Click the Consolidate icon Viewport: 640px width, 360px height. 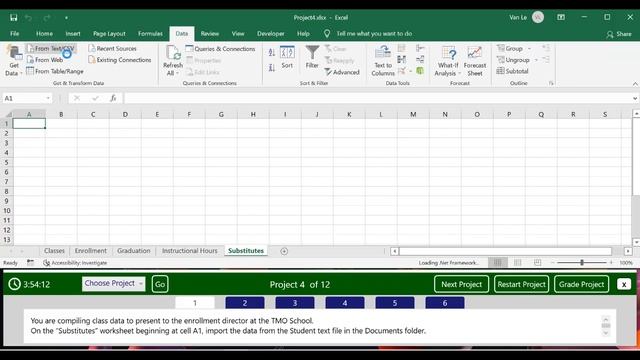tap(420, 49)
